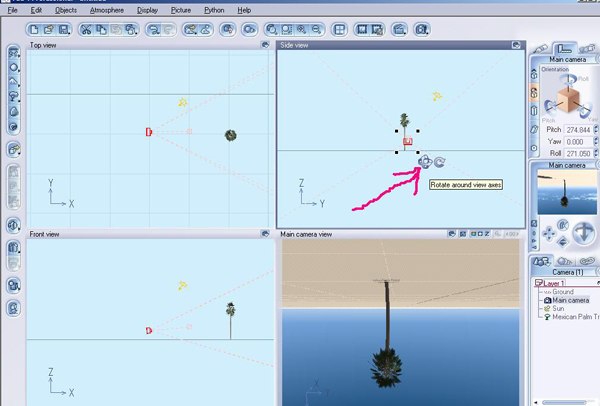The height and width of the screenshot is (406, 600).
Task: Open the Edit menu
Action: (36, 10)
